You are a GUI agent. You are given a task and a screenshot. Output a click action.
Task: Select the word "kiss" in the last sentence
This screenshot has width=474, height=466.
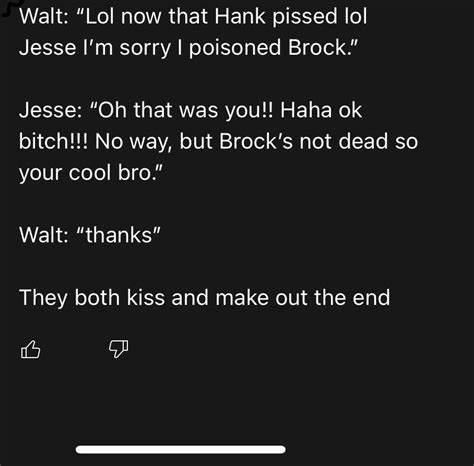pos(146,297)
